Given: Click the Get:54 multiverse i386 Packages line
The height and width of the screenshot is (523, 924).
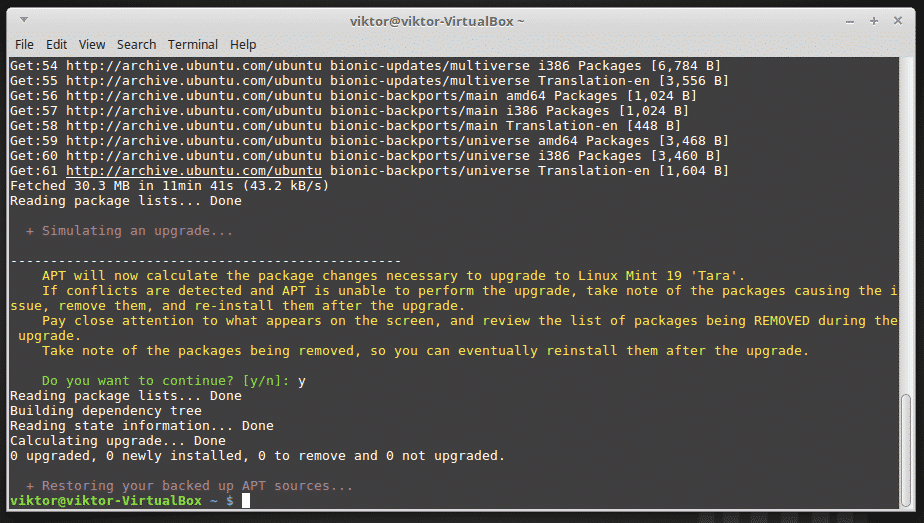Looking at the screenshot, I should click(365, 66).
